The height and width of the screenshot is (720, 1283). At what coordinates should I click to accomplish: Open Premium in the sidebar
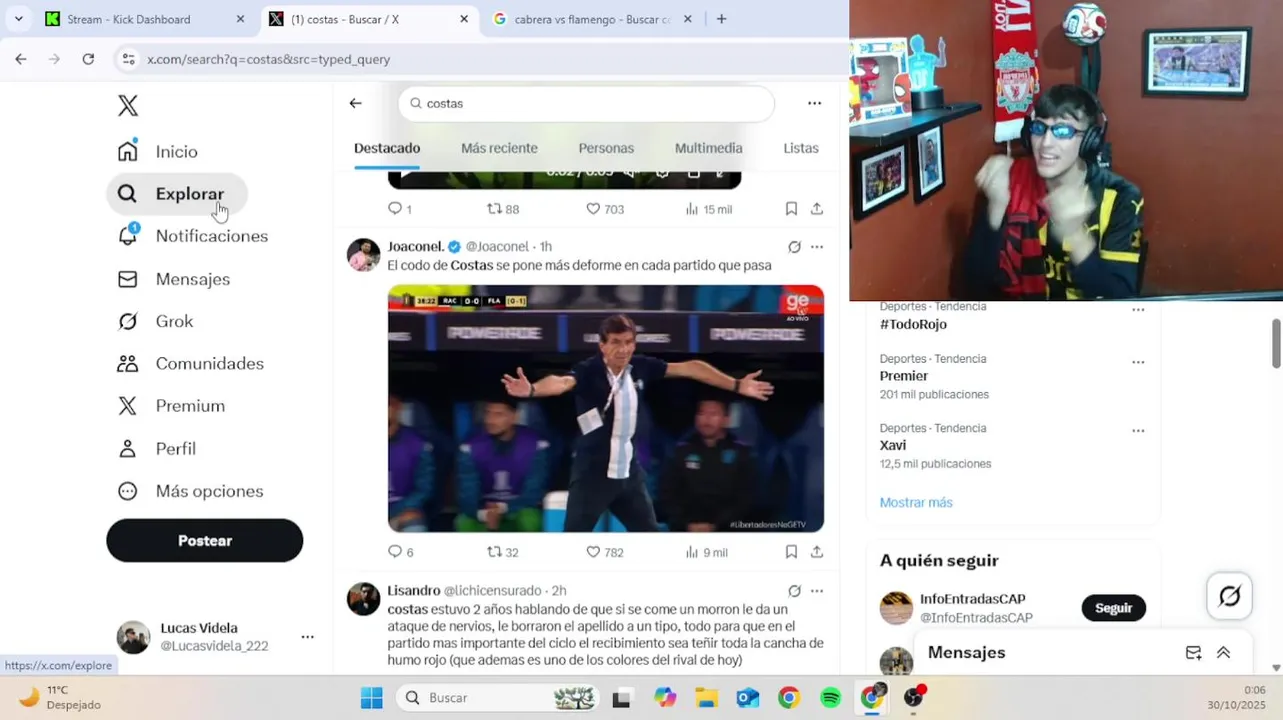click(x=172, y=406)
